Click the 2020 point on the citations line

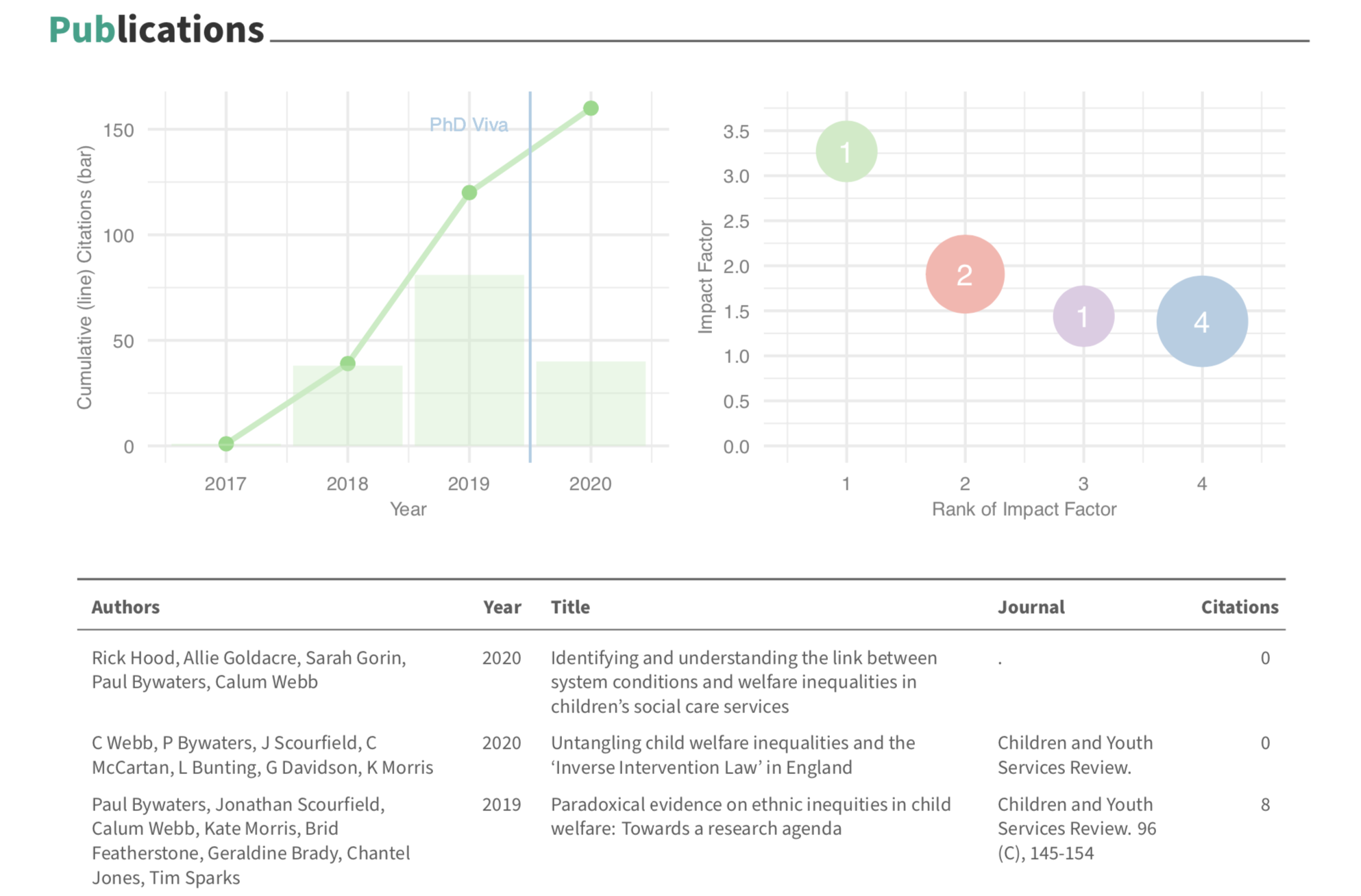[x=591, y=108]
